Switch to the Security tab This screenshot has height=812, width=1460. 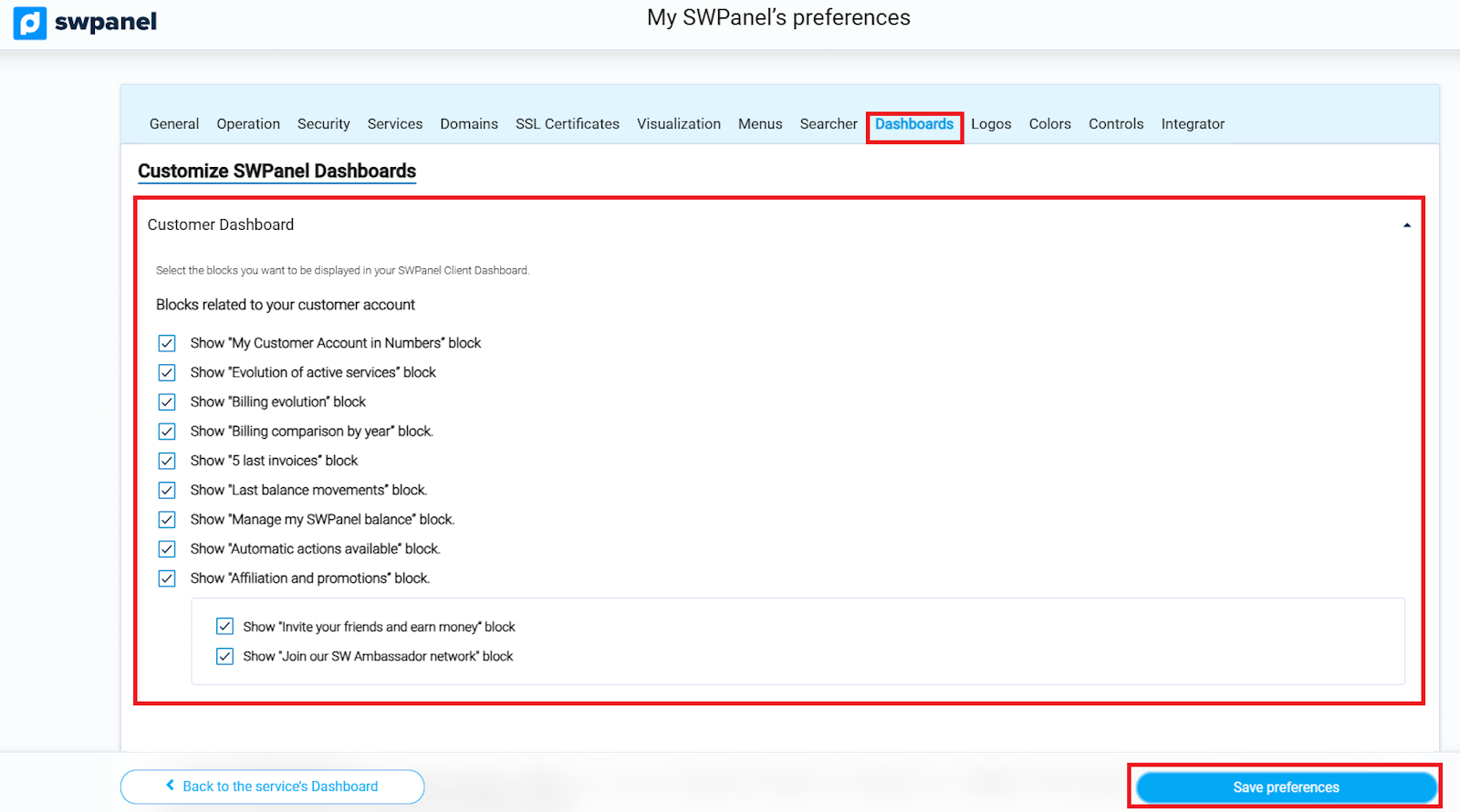click(x=323, y=124)
